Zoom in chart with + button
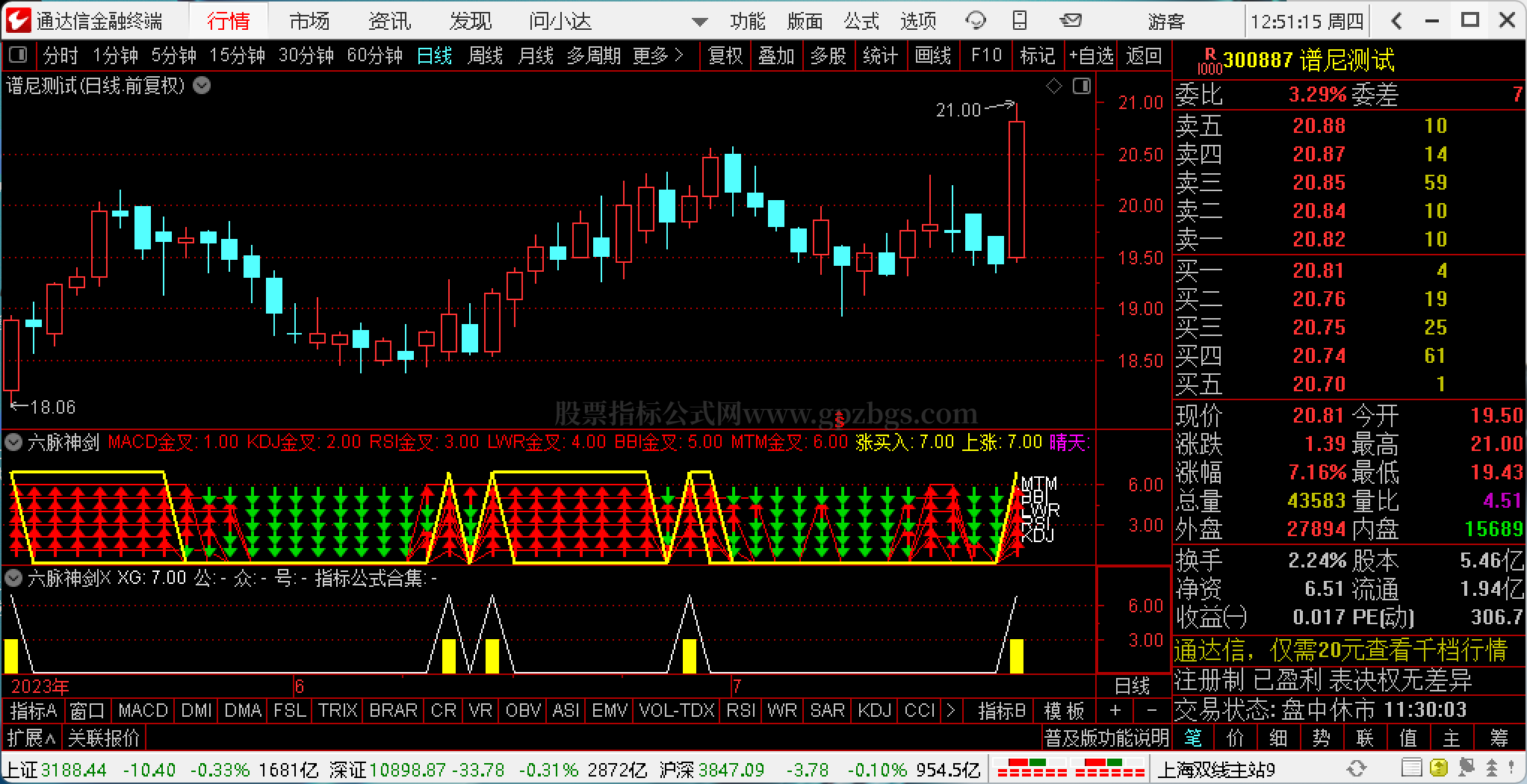Screen dimensions: 1527x784 (x=1115, y=710)
